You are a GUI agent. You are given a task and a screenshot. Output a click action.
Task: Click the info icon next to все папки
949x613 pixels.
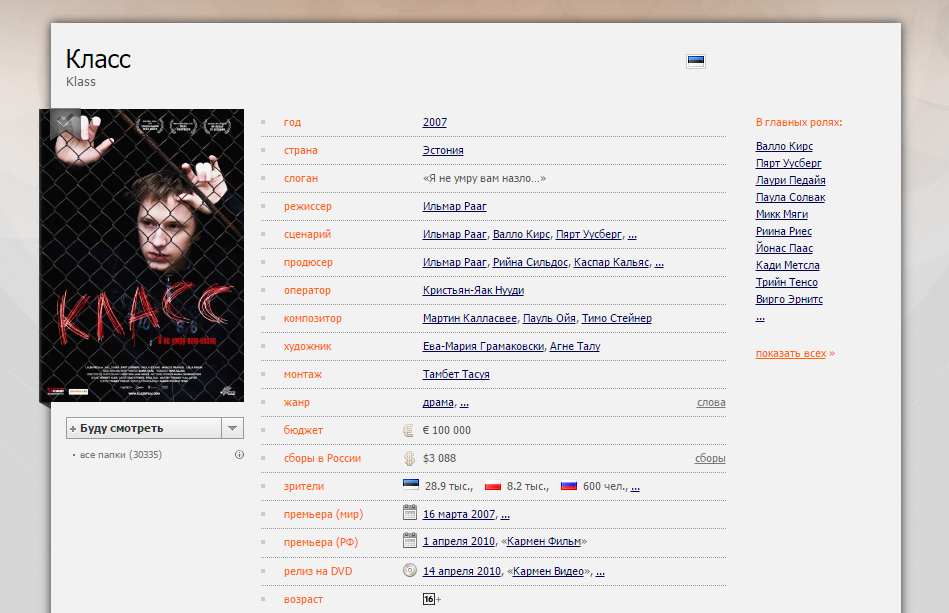point(239,455)
